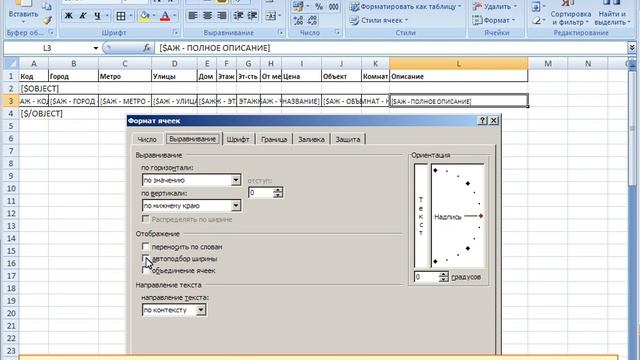Align text right in ribbon
This screenshot has width=640, height=360.
click(222, 16)
